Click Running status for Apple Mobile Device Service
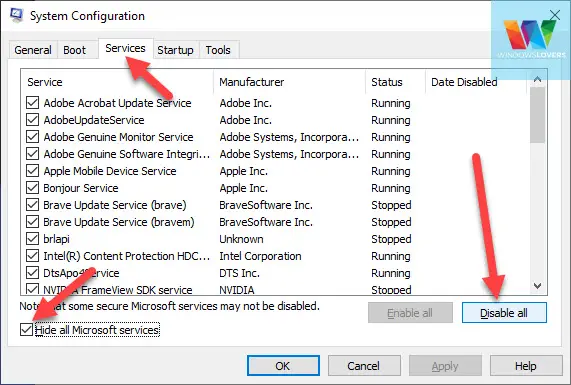 pyautogui.click(x=391, y=171)
